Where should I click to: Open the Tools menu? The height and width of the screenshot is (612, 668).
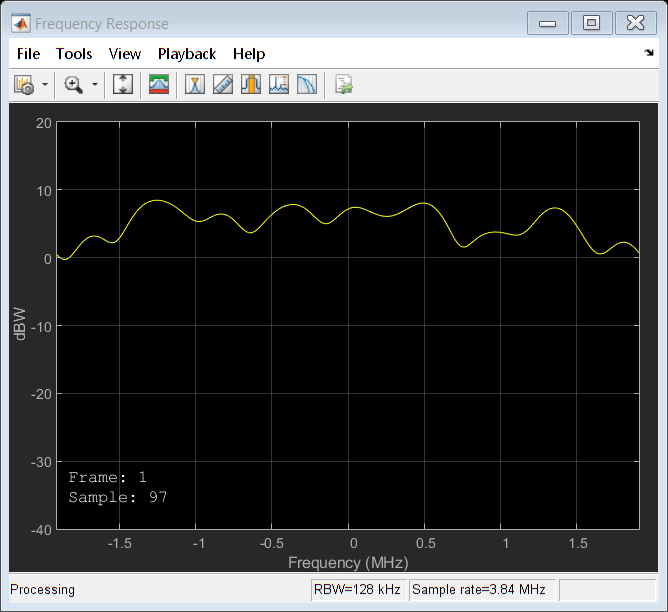click(74, 54)
